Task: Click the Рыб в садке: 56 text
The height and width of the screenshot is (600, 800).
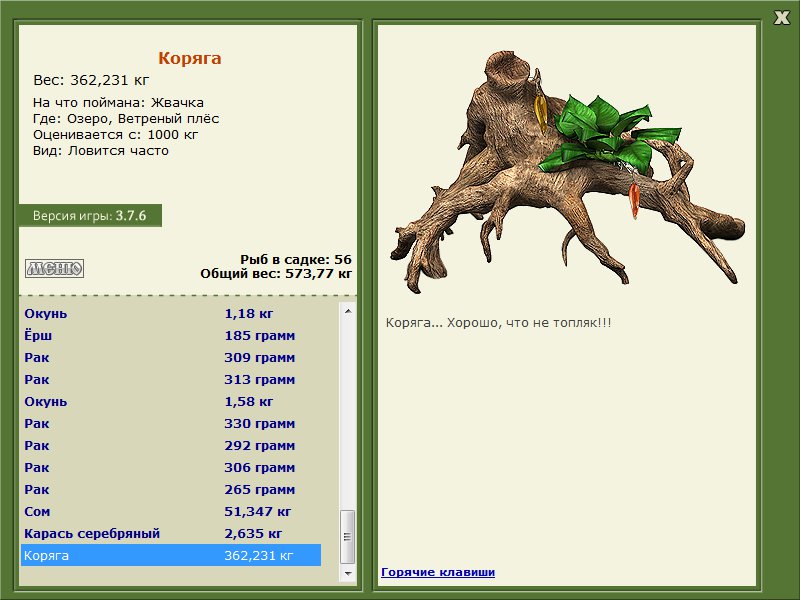Action: click(x=296, y=259)
